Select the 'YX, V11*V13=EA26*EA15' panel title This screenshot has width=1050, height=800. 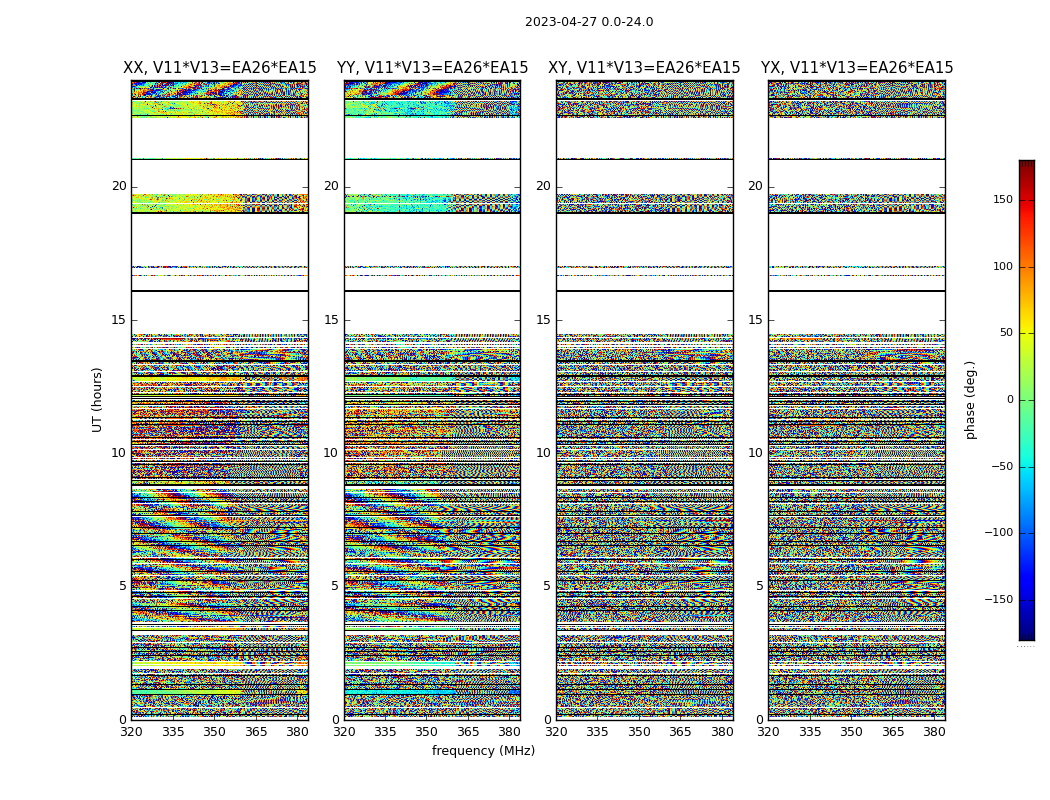coord(856,68)
